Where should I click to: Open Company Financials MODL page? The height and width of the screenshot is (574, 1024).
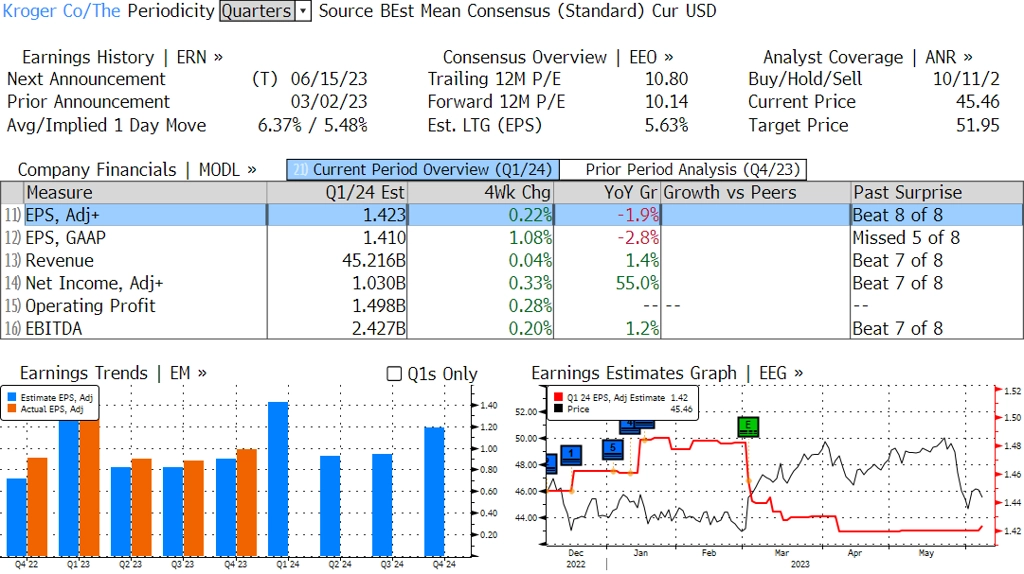tap(136, 170)
